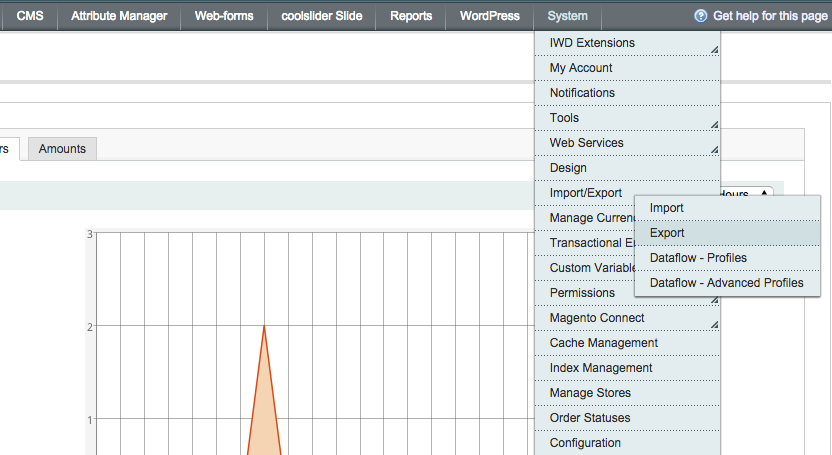Select Web Services entry
832x455 pixels.
pyautogui.click(x=627, y=143)
